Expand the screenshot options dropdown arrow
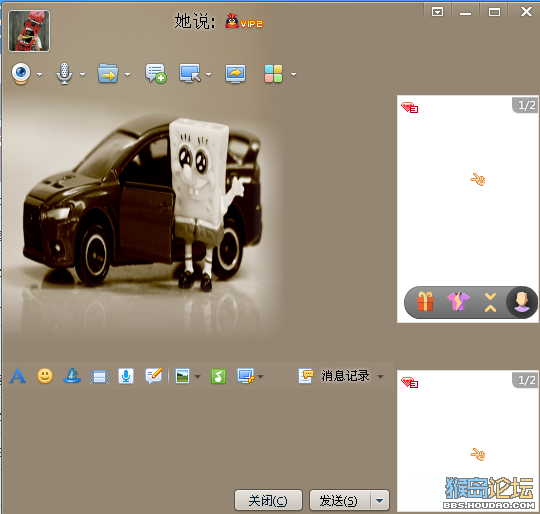Image resolution: width=540 pixels, height=514 pixels. (x=260, y=377)
